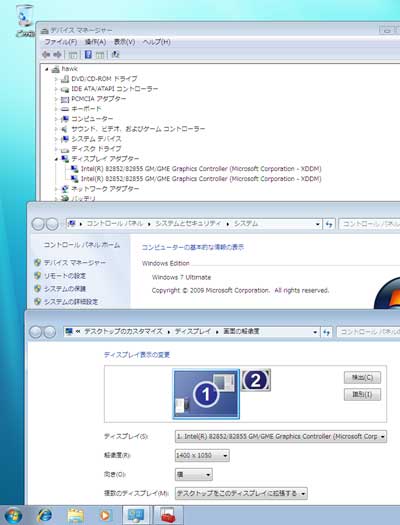
Task: Open システムの保護 link in sidebar
Action: 65,289
